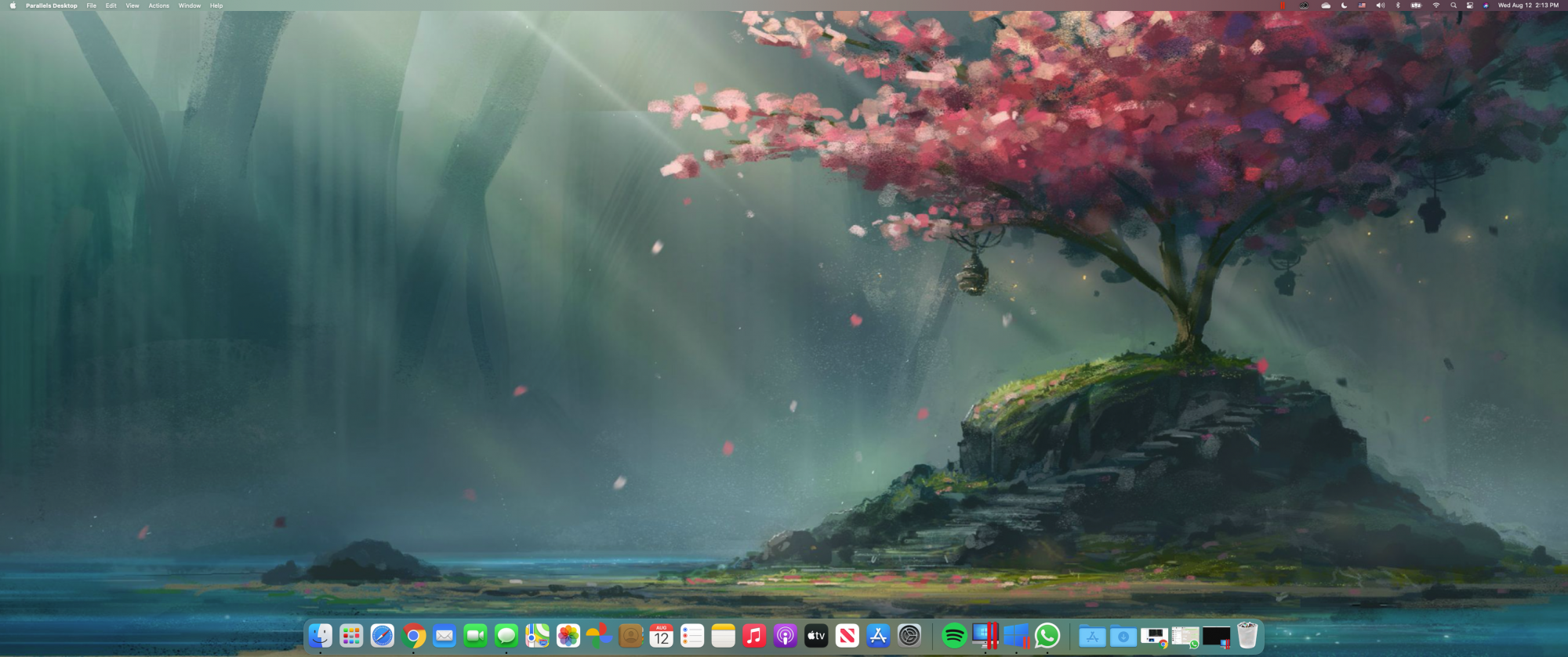
Task: Open Windows virtual machine Dock icon
Action: pos(1016,636)
